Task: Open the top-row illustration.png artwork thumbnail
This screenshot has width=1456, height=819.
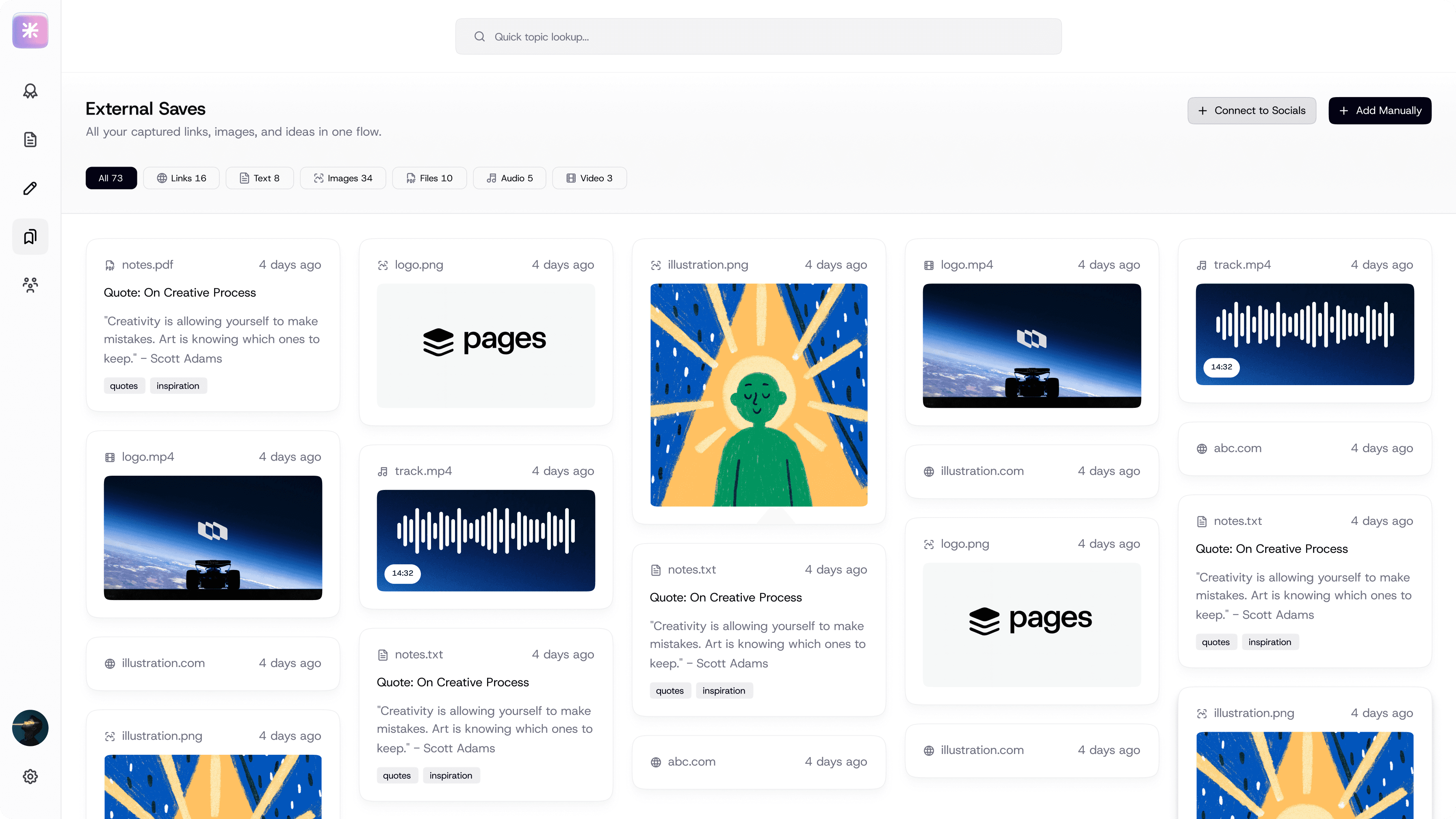Action: pyautogui.click(x=758, y=394)
